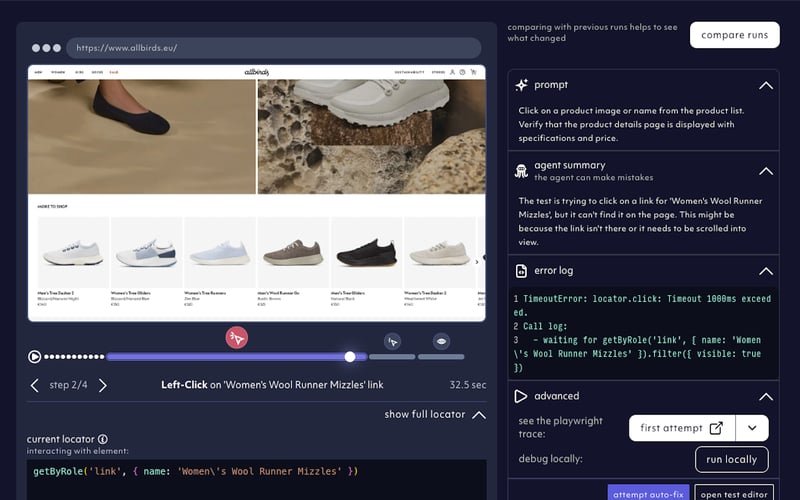This screenshot has height=500, width=800.
Task: Click the '32.5 sec' duration text
Action: tap(468, 385)
